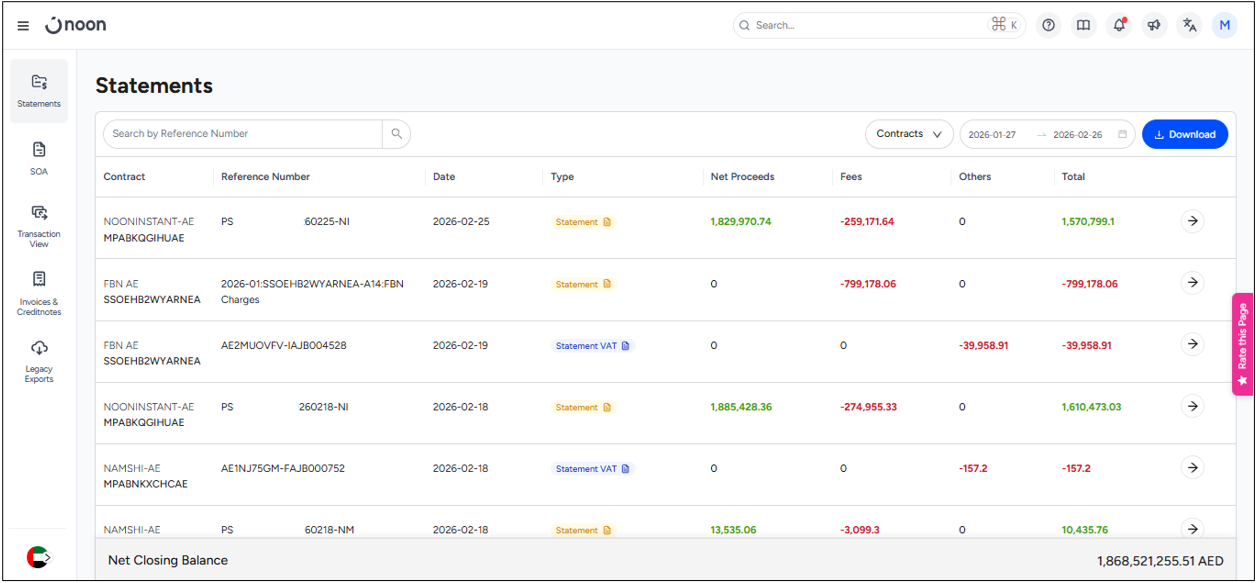Click the Statement VAT tag for AE2MUOVFV-IAJB004528
The image size is (1256, 583).
point(592,346)
